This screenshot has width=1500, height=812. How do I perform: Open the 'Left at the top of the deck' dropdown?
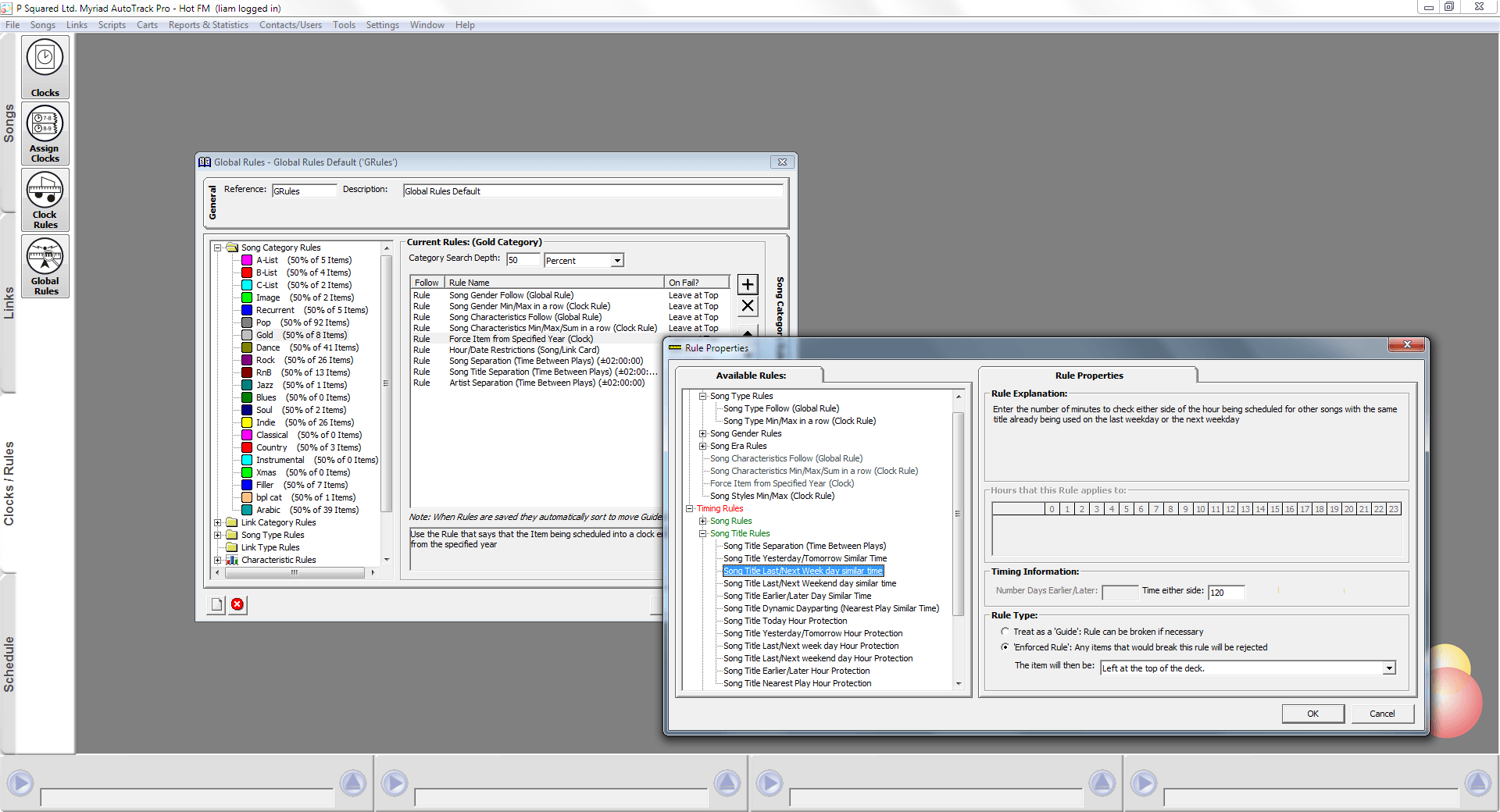[1389, 668]
